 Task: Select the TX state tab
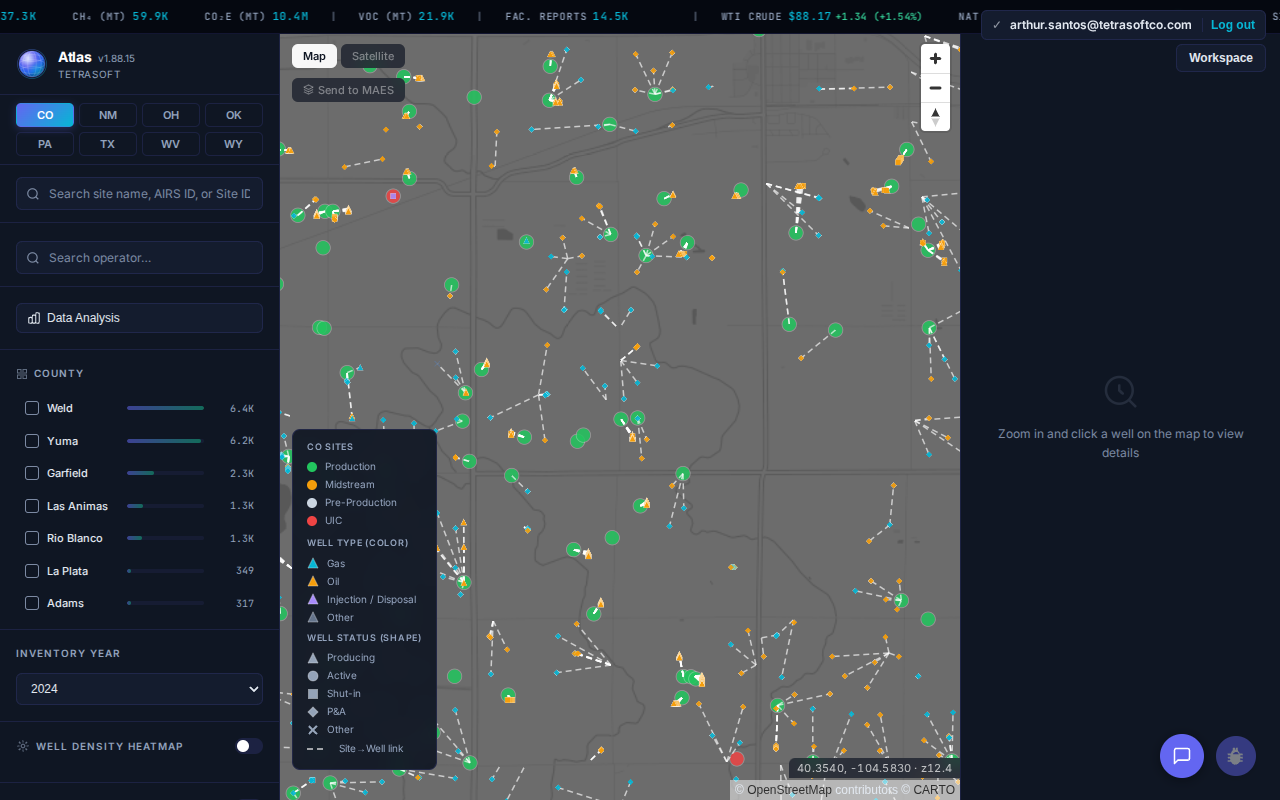(x=108, y=144)
